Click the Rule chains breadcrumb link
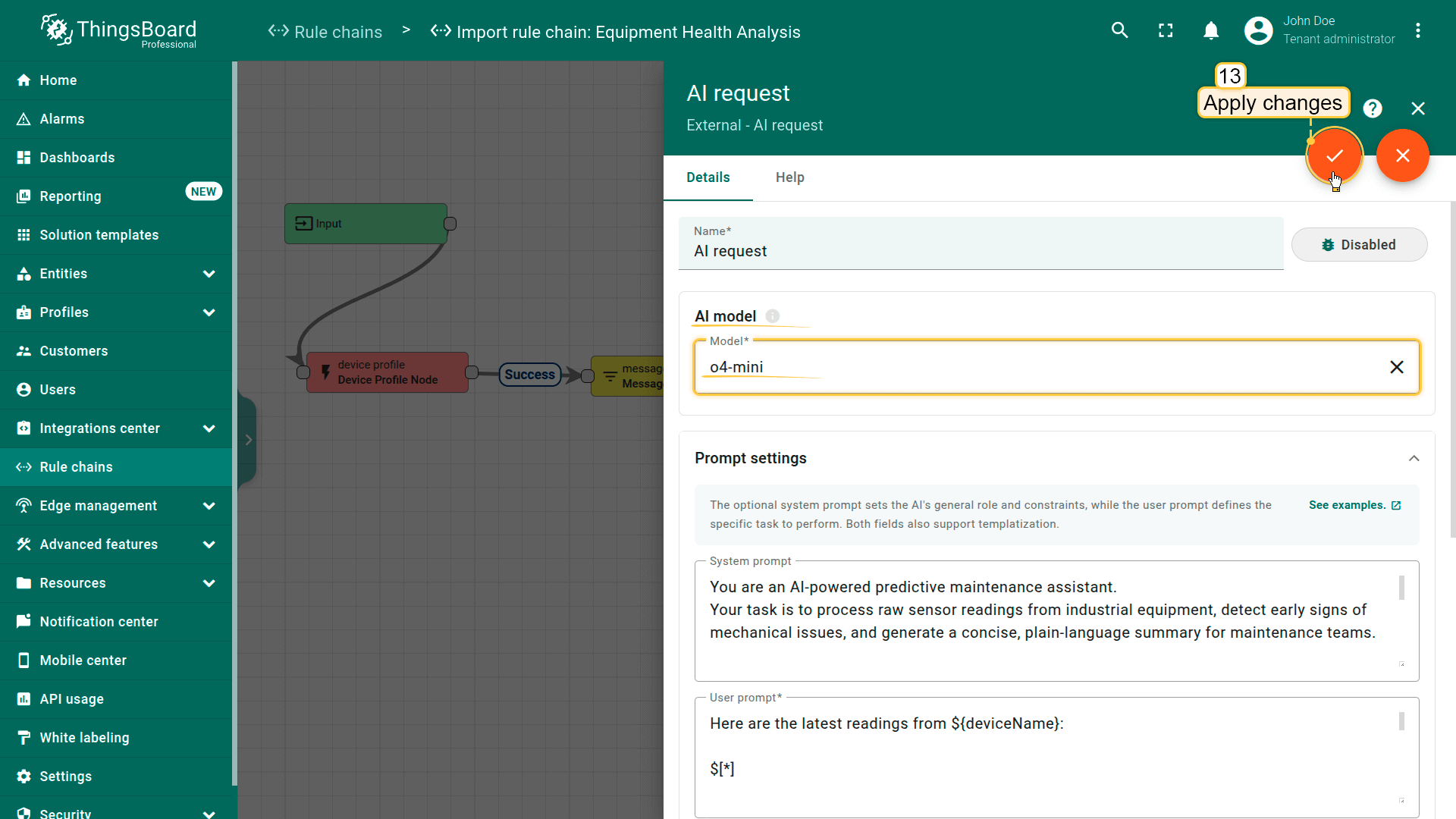The height and width of the screenshot is (819, 1456). pyautogui.click(x=325, y=32)
